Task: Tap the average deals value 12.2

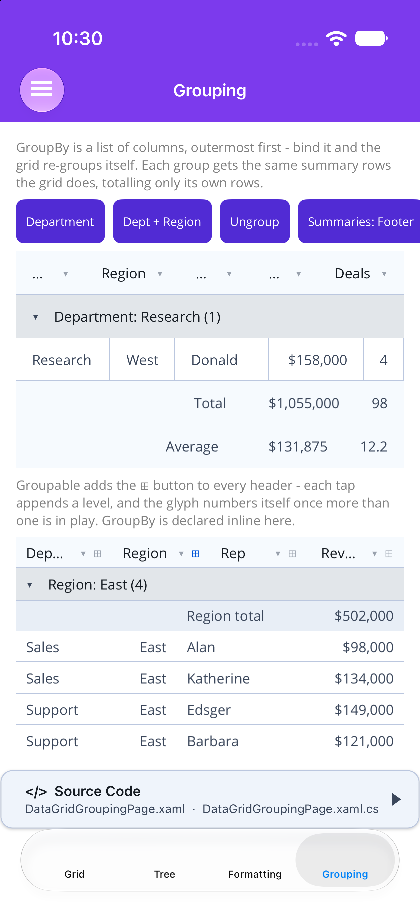Action: (x=373, y=447)
